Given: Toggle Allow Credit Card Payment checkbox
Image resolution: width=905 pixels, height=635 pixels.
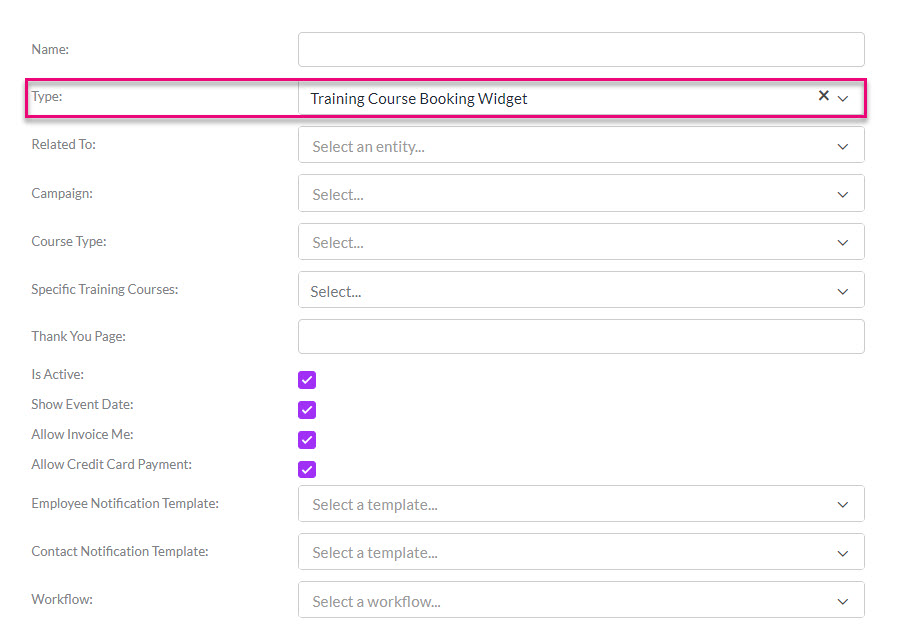Looking at the screenshot, I should pos(307,469).
